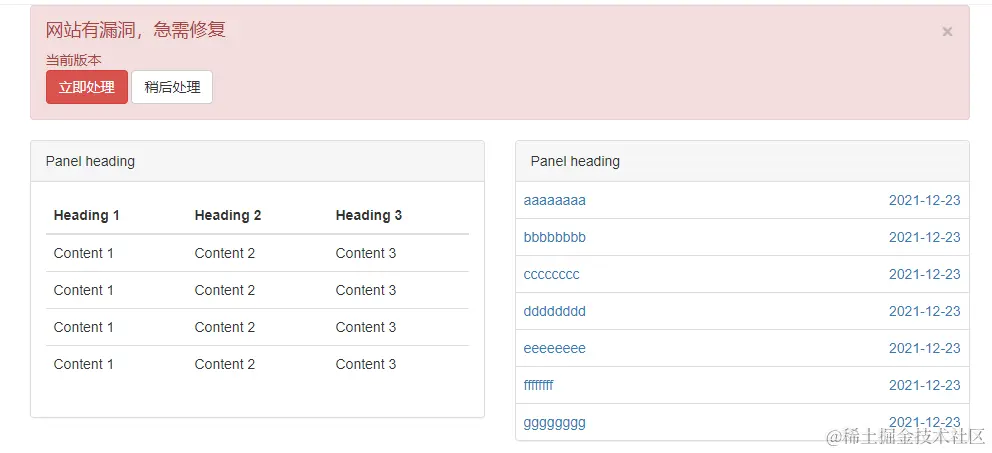This screenshot has width=992, height=453.
Task: Click the left Panel heading title
Action: click(x=90, y=161)
